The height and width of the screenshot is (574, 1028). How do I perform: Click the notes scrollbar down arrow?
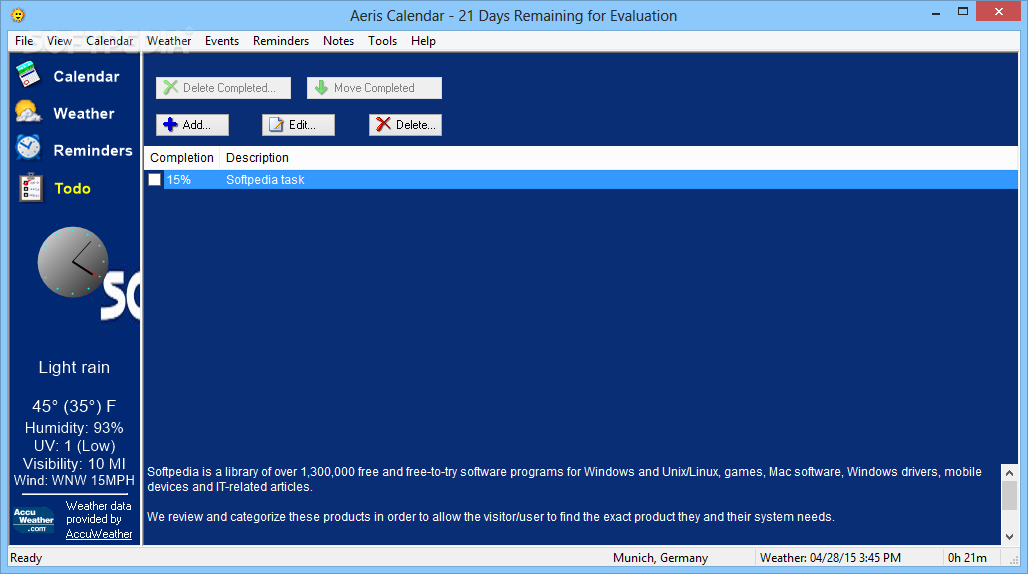(x=1010, y=536)
